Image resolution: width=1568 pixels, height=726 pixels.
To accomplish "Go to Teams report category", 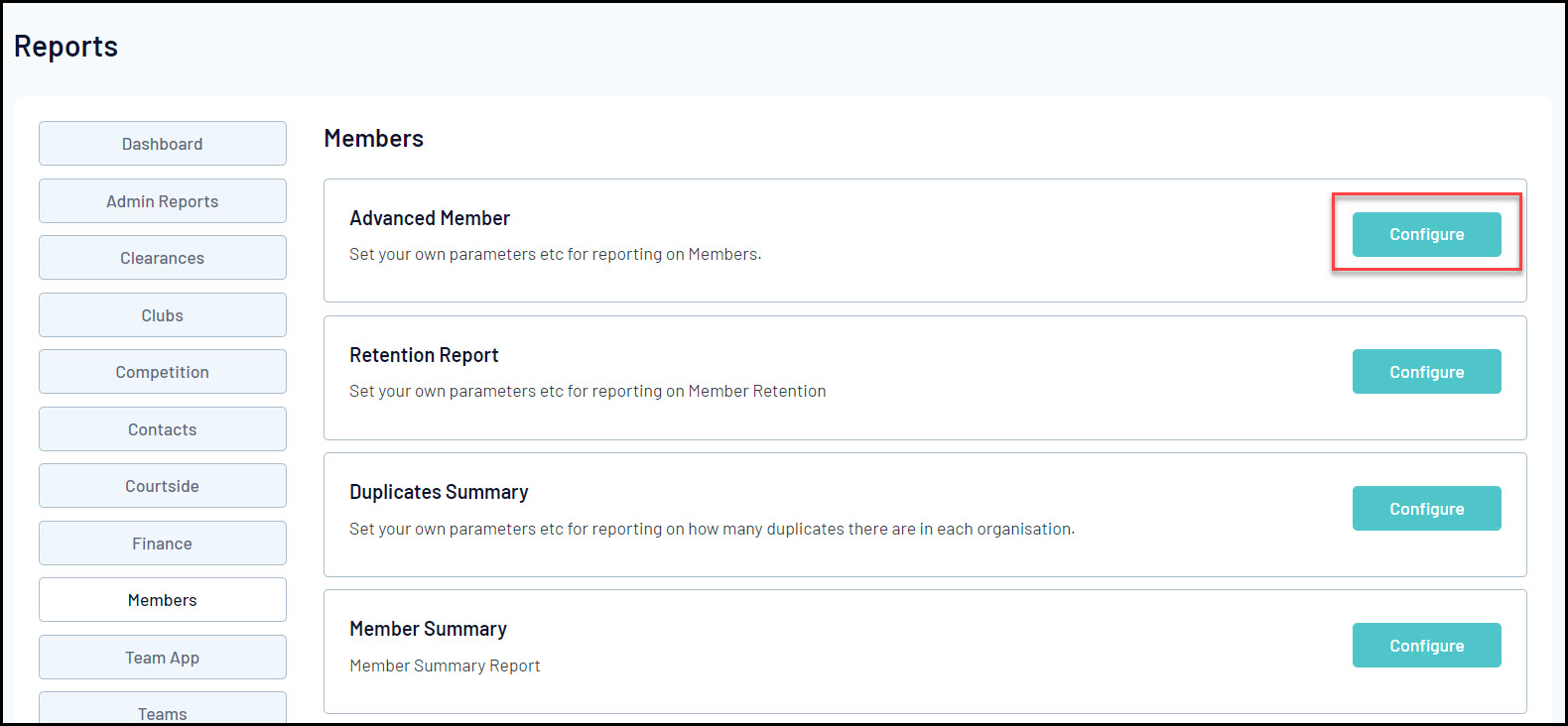I will pyautogui.click(x=163, y=711).
